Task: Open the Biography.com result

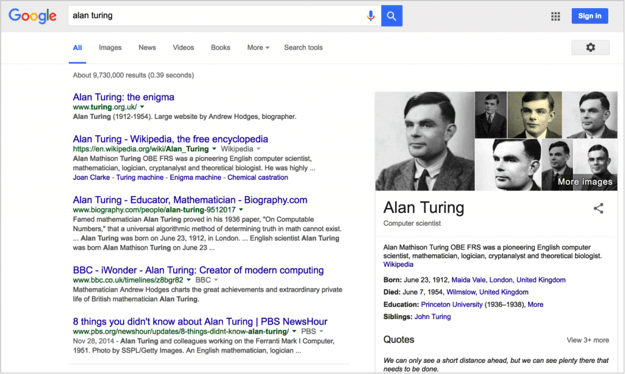Action: point(190,200)
